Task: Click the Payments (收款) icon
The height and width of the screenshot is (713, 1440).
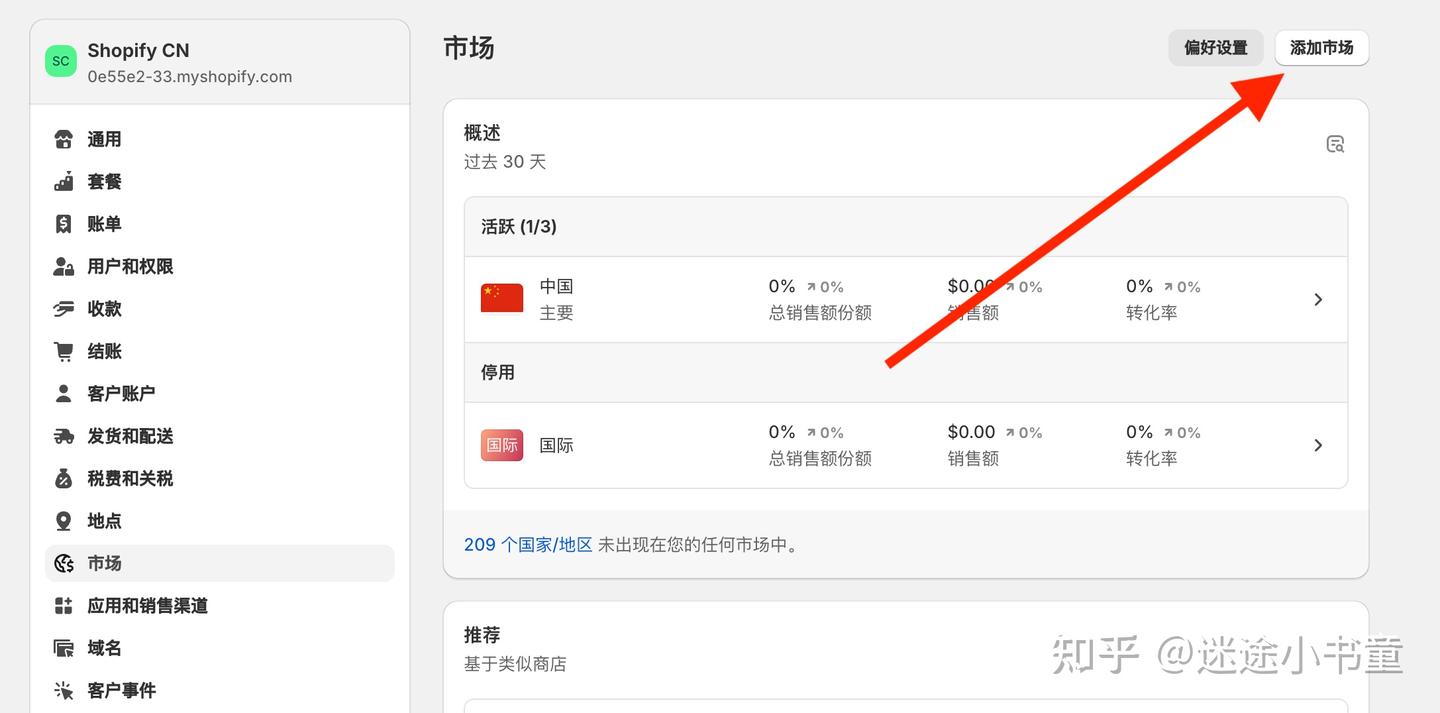Action: pos(64,309)
